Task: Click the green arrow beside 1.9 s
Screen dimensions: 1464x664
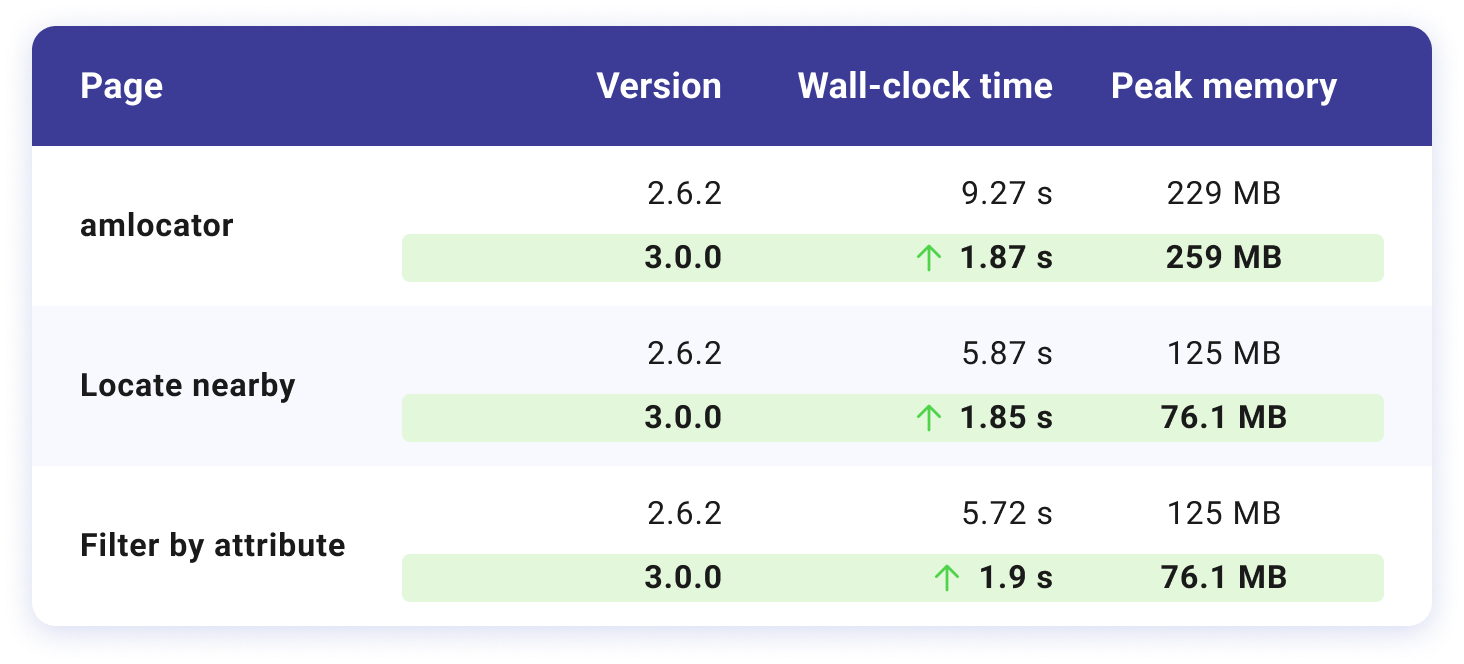Action: 945,578
